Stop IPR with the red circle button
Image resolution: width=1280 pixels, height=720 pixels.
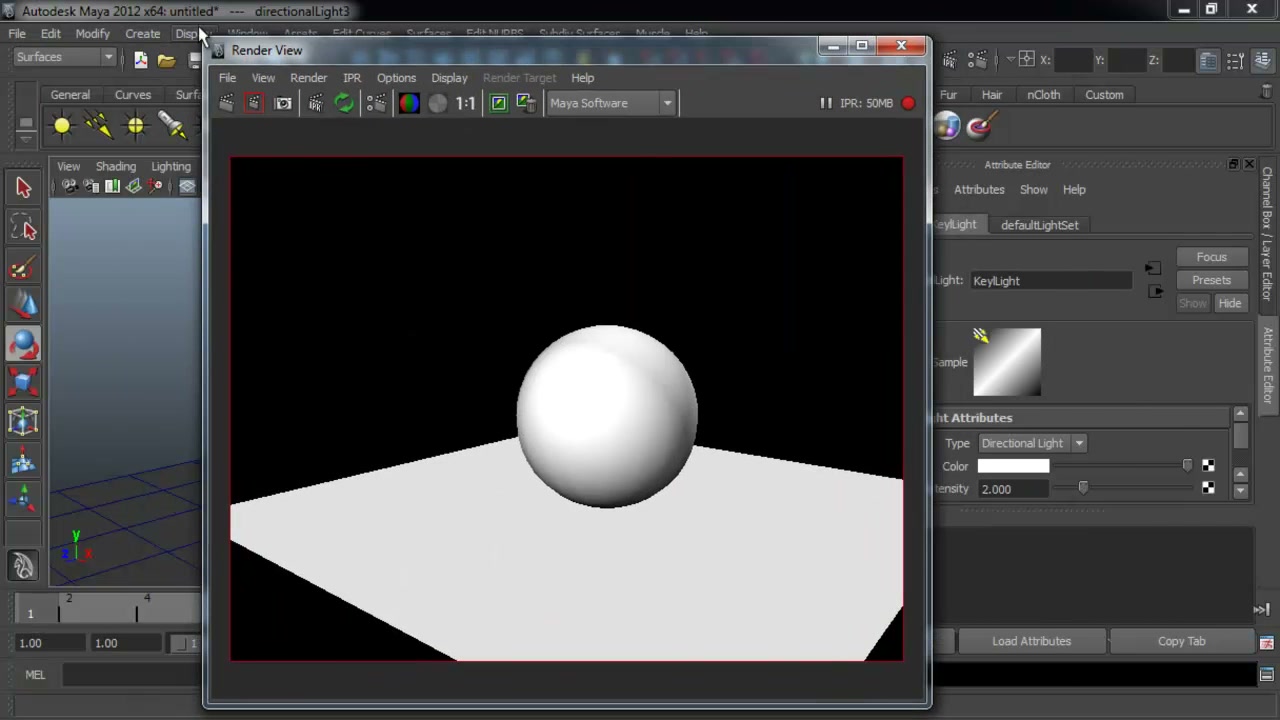pyautogui.click(x=908, y=103)
